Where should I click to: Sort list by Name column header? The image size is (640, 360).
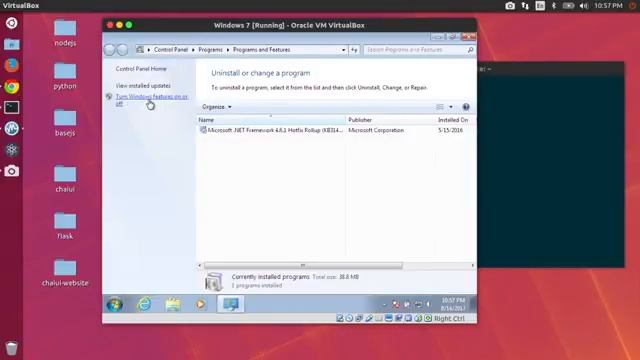point(271,120)
